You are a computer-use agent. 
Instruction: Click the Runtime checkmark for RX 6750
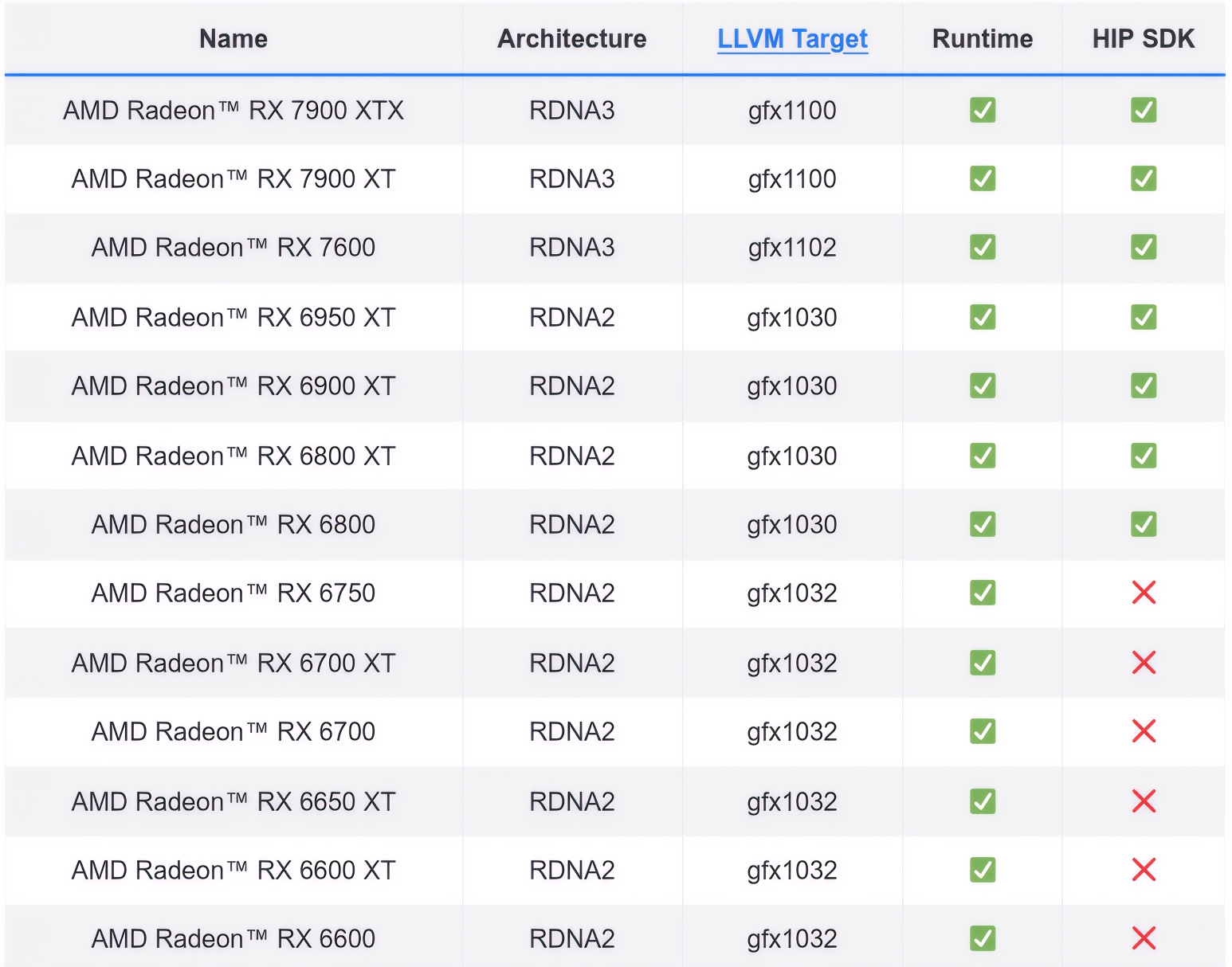point(983,593)
